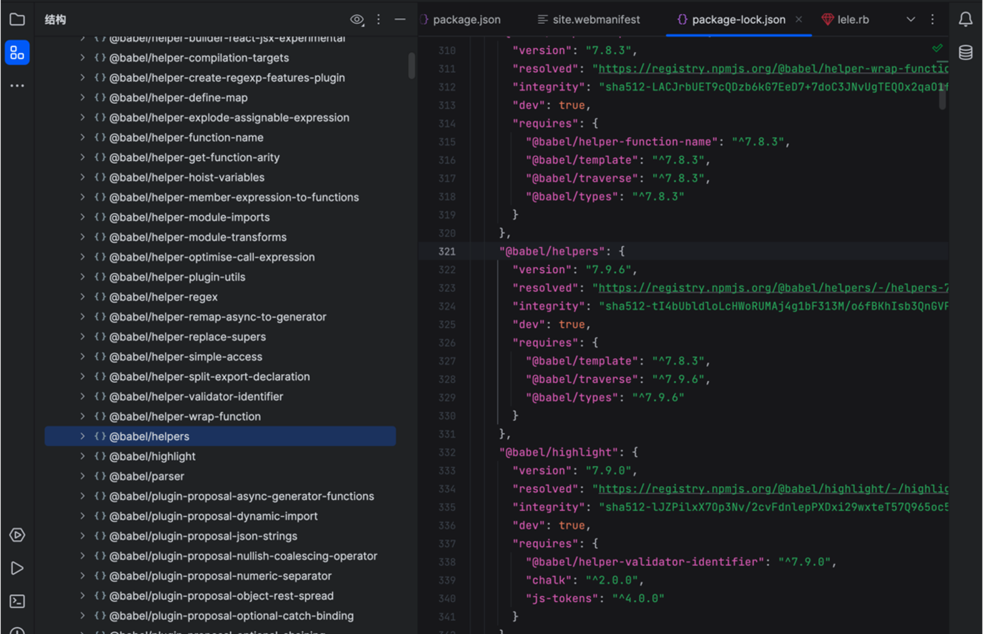The width and height of the screenshot is (983, 634).
Task: Select @babel/helper-member-expression-to-functions row
Action: [x=220, y=197]
